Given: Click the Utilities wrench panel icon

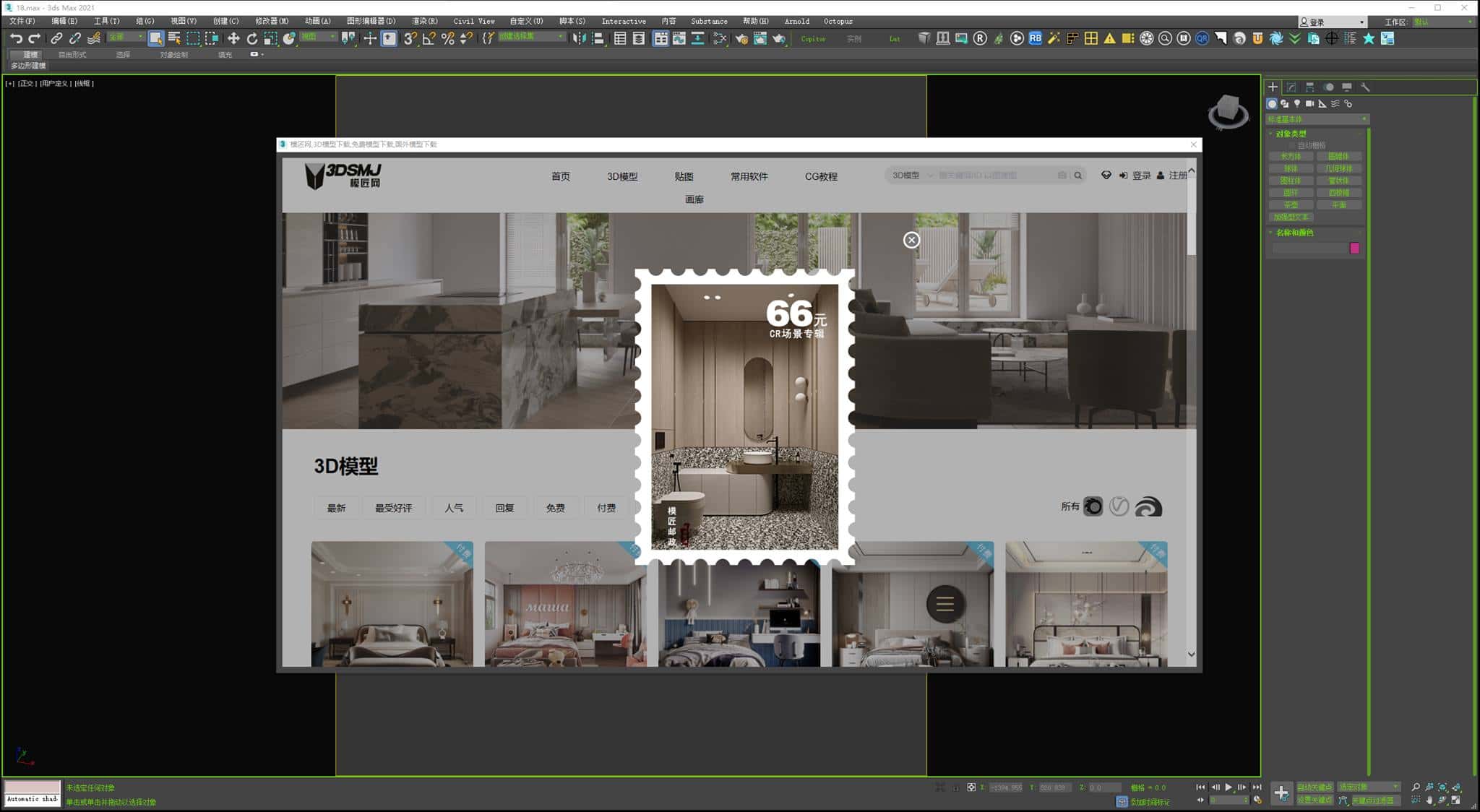Looking at the screenshot, I should (x=1365, y=87).
